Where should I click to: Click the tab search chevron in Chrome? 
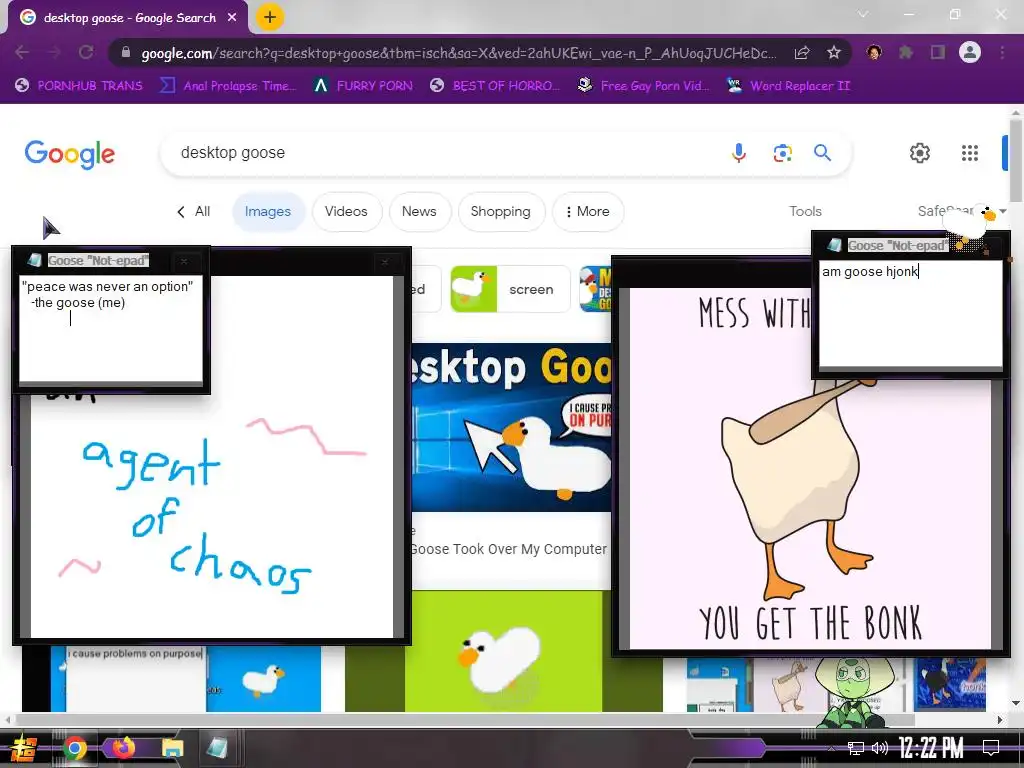[x=863, y=14]
